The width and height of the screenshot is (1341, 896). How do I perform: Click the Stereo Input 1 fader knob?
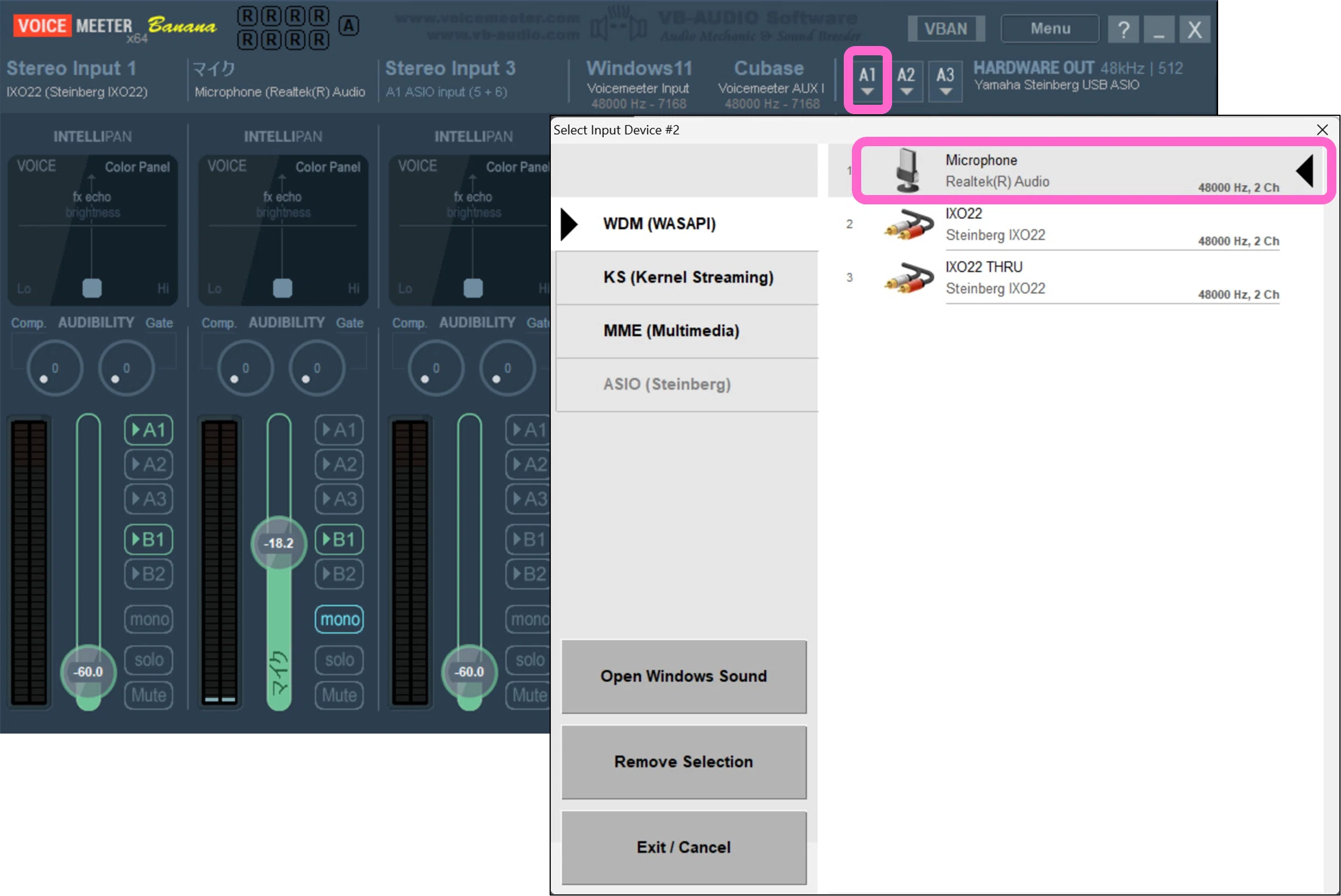[88, 672]
